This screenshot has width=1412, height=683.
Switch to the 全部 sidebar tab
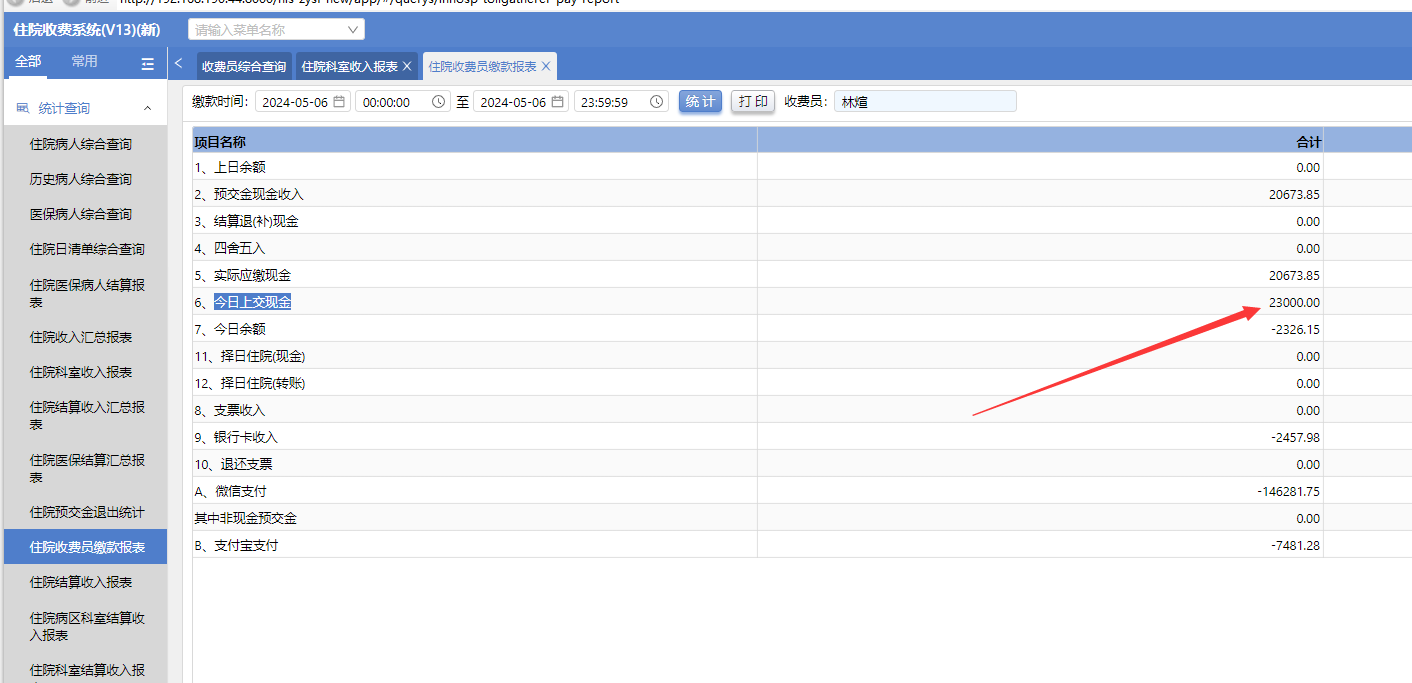click(x=28, y=62)
